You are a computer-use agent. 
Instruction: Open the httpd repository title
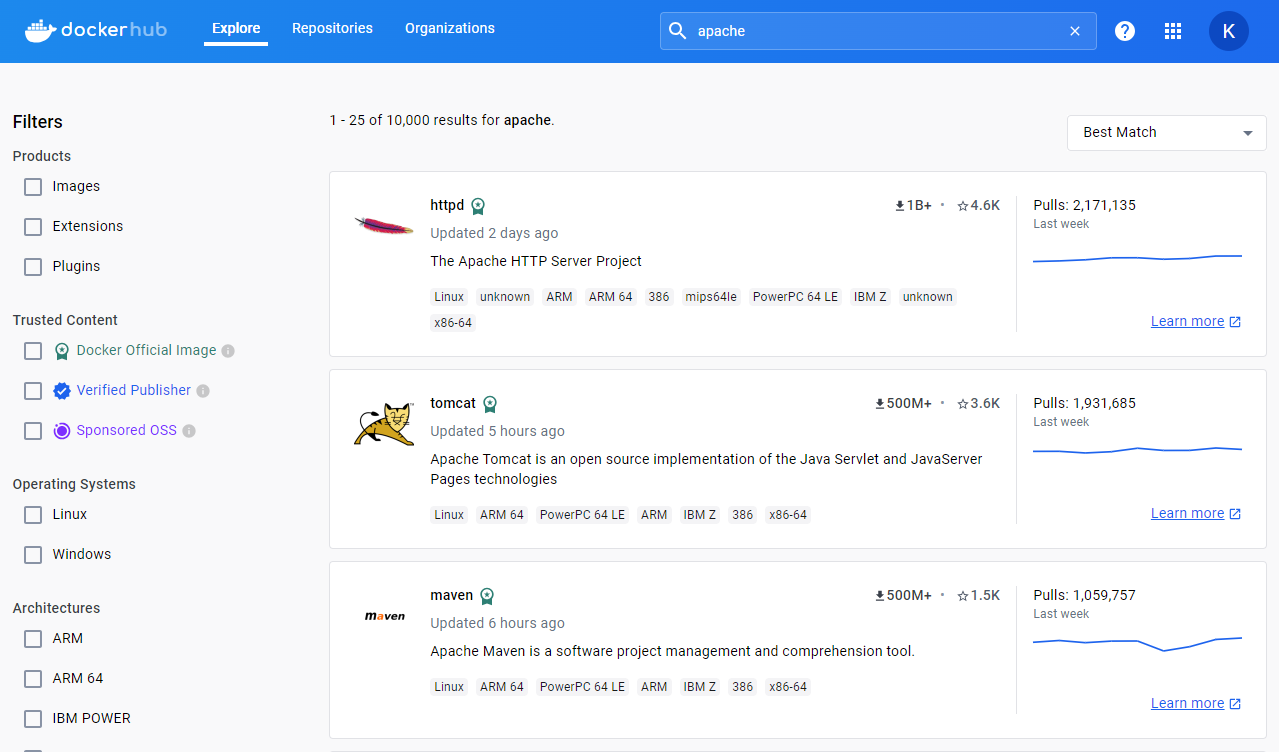pyautogui.click(x=447, y=205)
